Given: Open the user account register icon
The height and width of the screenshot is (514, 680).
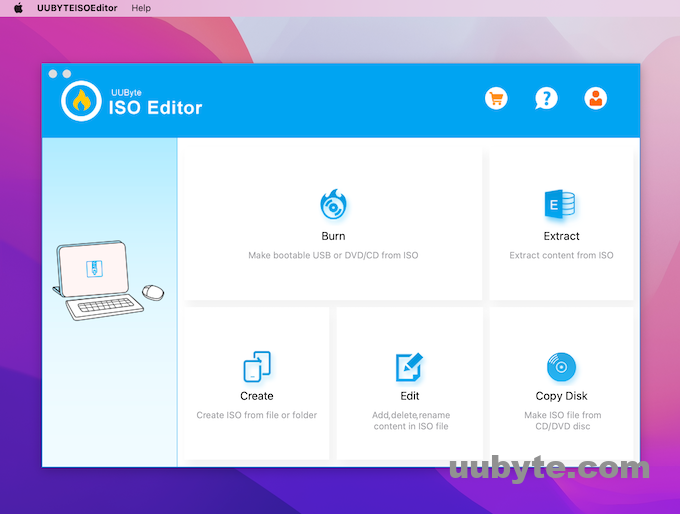Looking at the screenshot, I should click(595, 98).
